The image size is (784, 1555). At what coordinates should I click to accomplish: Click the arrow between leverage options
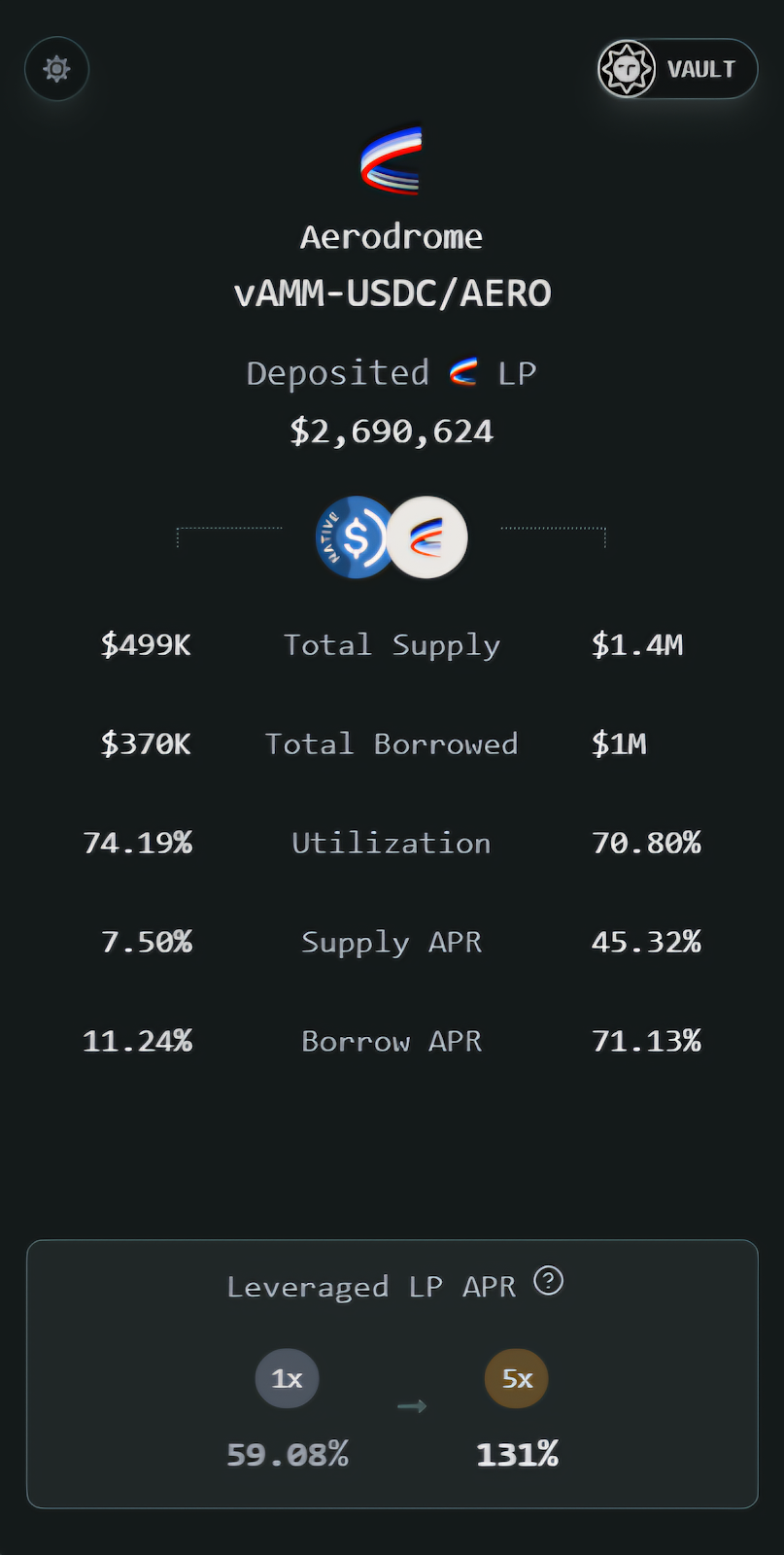412,1406
